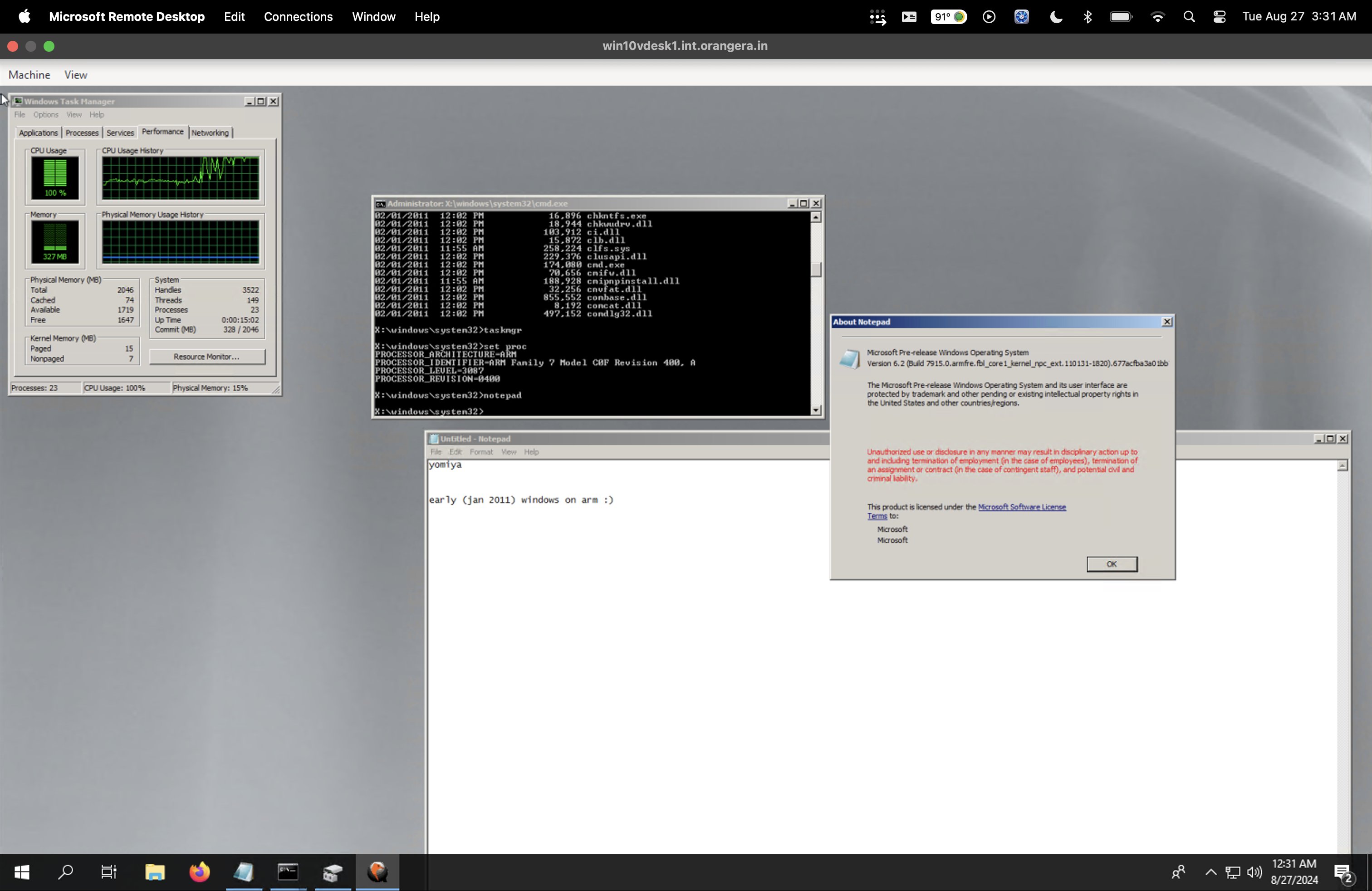Open the Connections menu

(298, 17)
